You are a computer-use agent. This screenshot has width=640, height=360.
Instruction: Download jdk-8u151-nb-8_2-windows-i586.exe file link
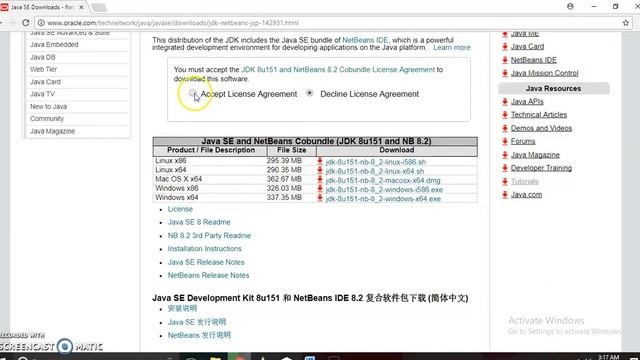tap(384, 190)
